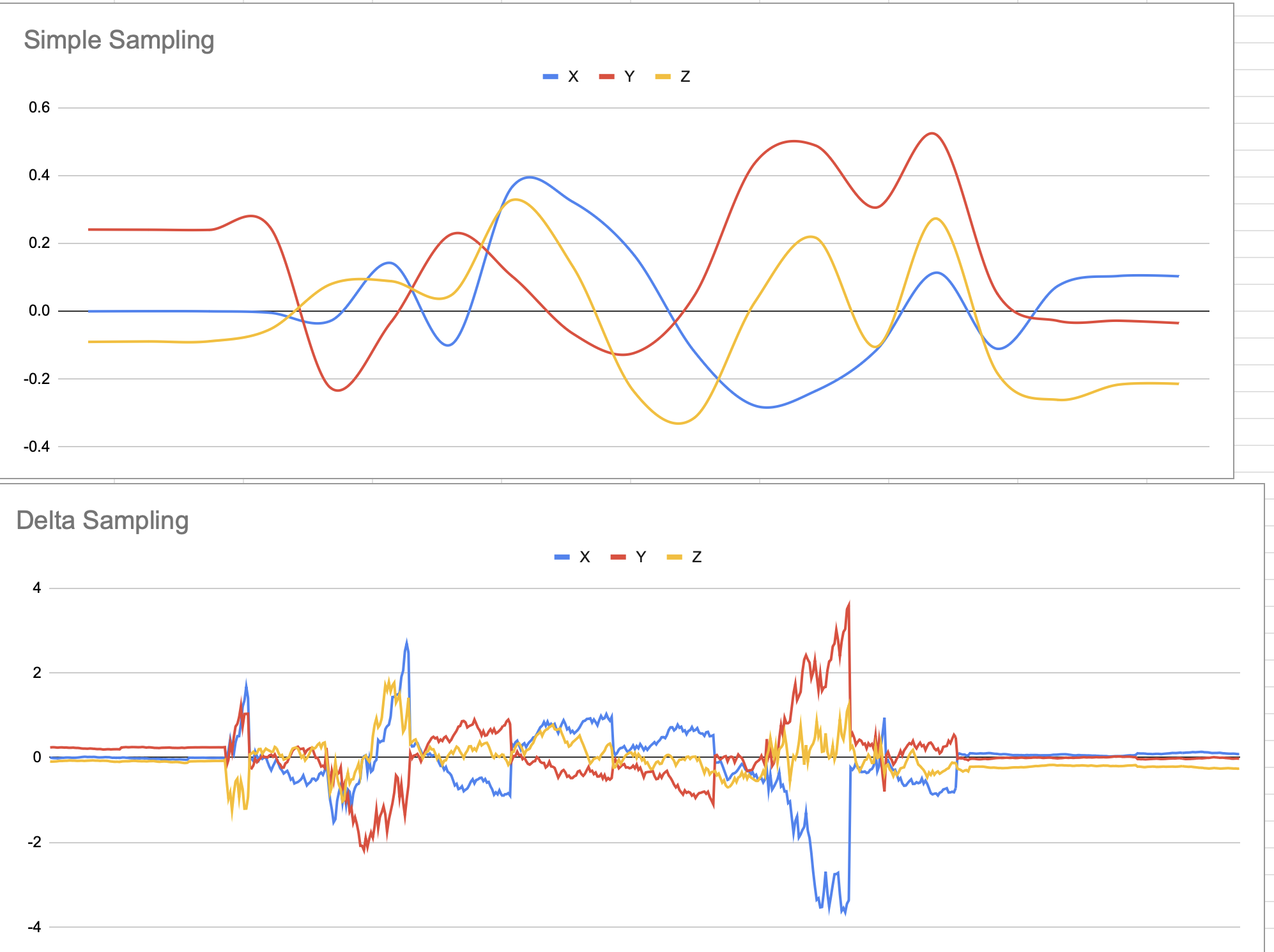Click red Y legend swatch in Delta Sampling
Viewport: 1274px width, 952px height.
pos(618,557)
